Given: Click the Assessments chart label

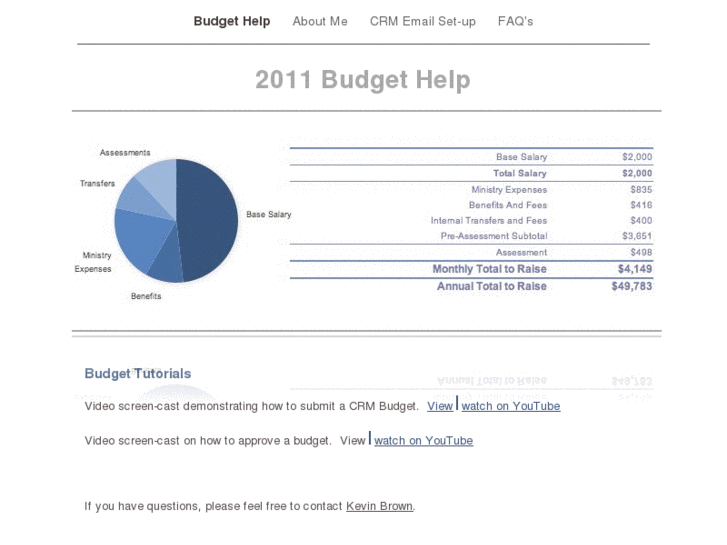Looking at the screenshot, I should tap(125, 153).
